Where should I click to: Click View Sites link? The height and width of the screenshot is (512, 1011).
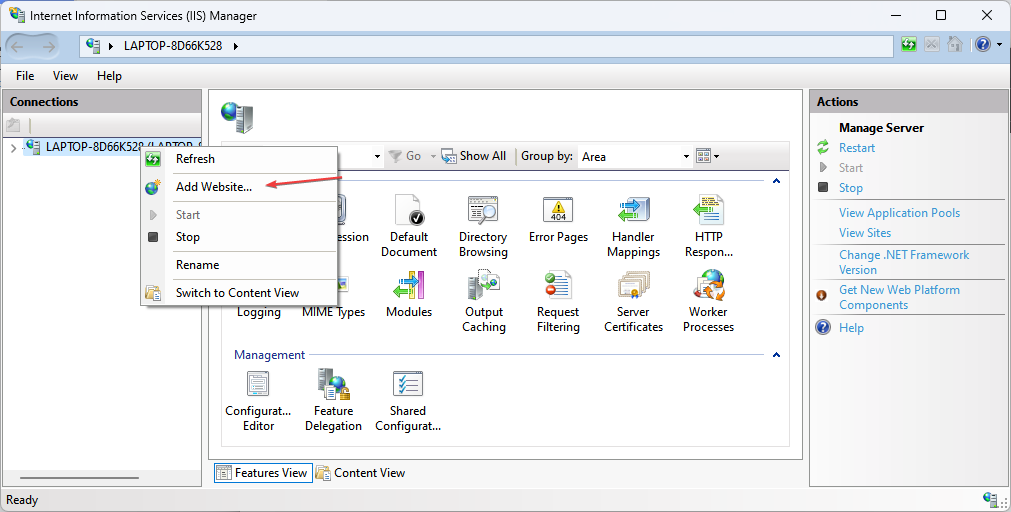pos(865,233)
